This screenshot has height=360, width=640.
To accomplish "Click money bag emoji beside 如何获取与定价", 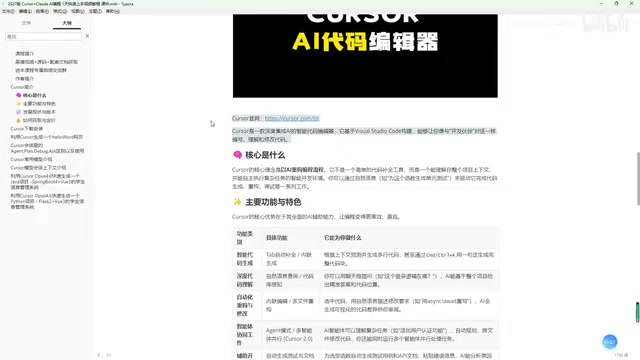I will pyautogui.click(x=18, y=120).
